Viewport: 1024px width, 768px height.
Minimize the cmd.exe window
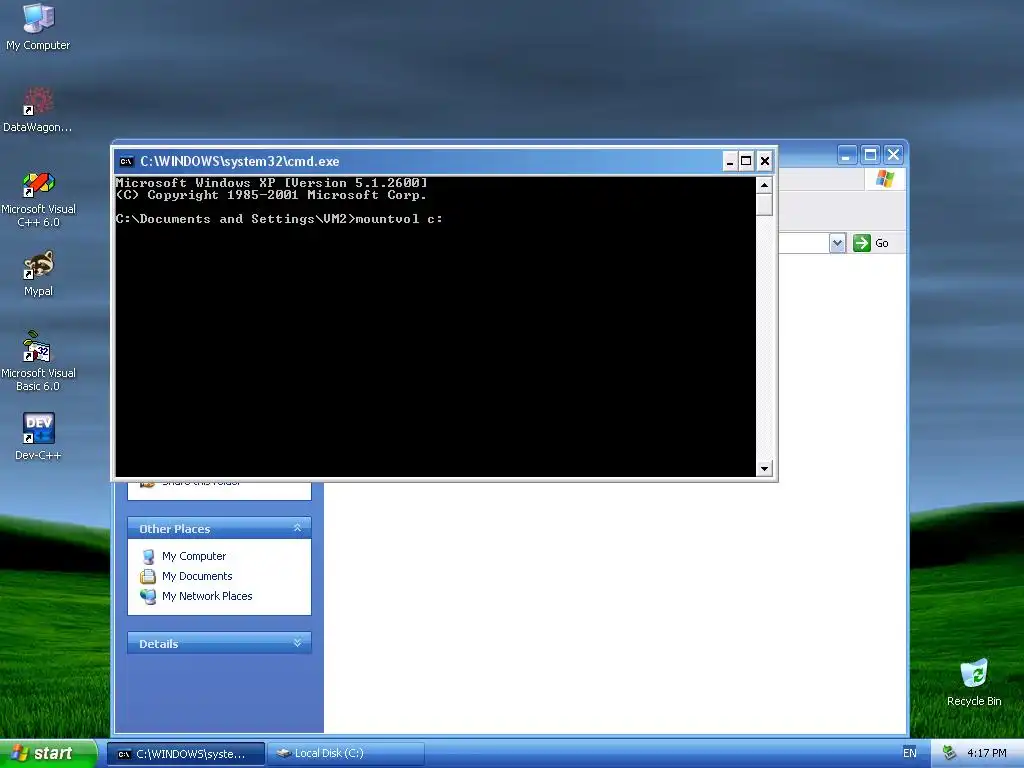pos(730,161)
